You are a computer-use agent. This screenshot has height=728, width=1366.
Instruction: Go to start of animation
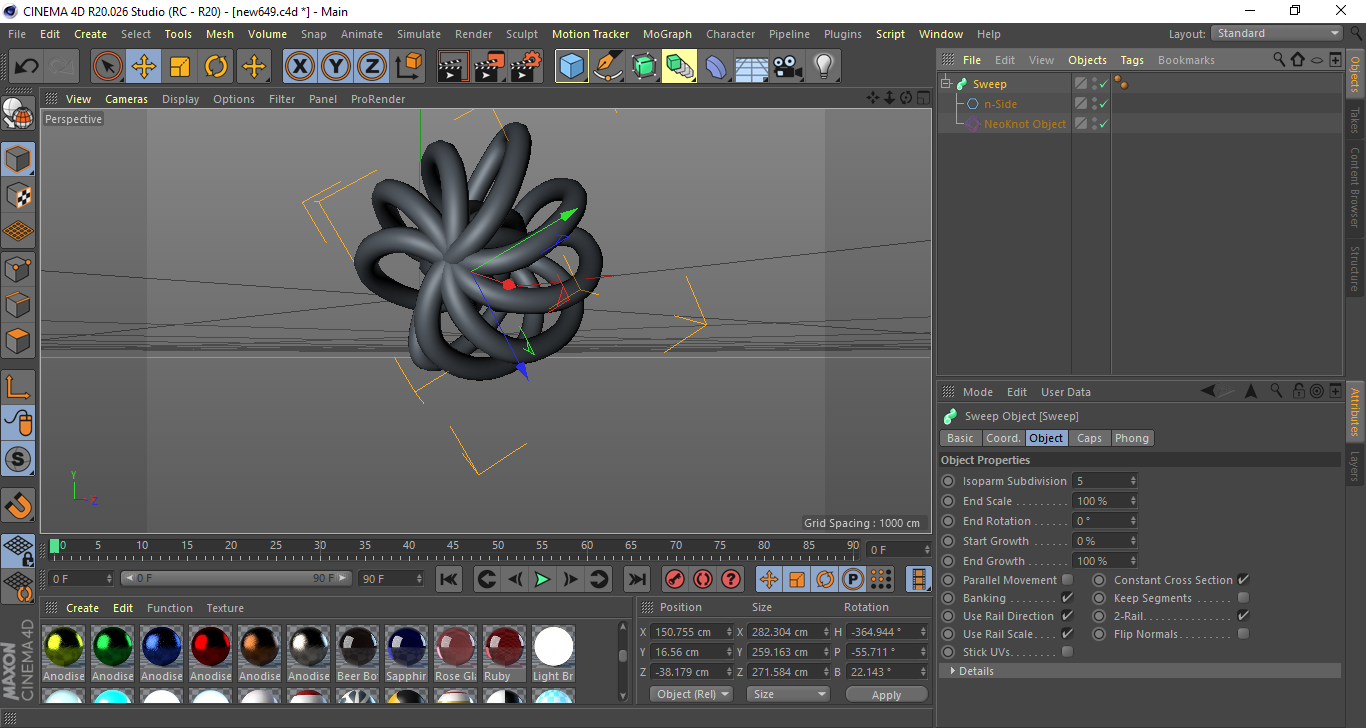pyautogui.click(x=449, y=579)
